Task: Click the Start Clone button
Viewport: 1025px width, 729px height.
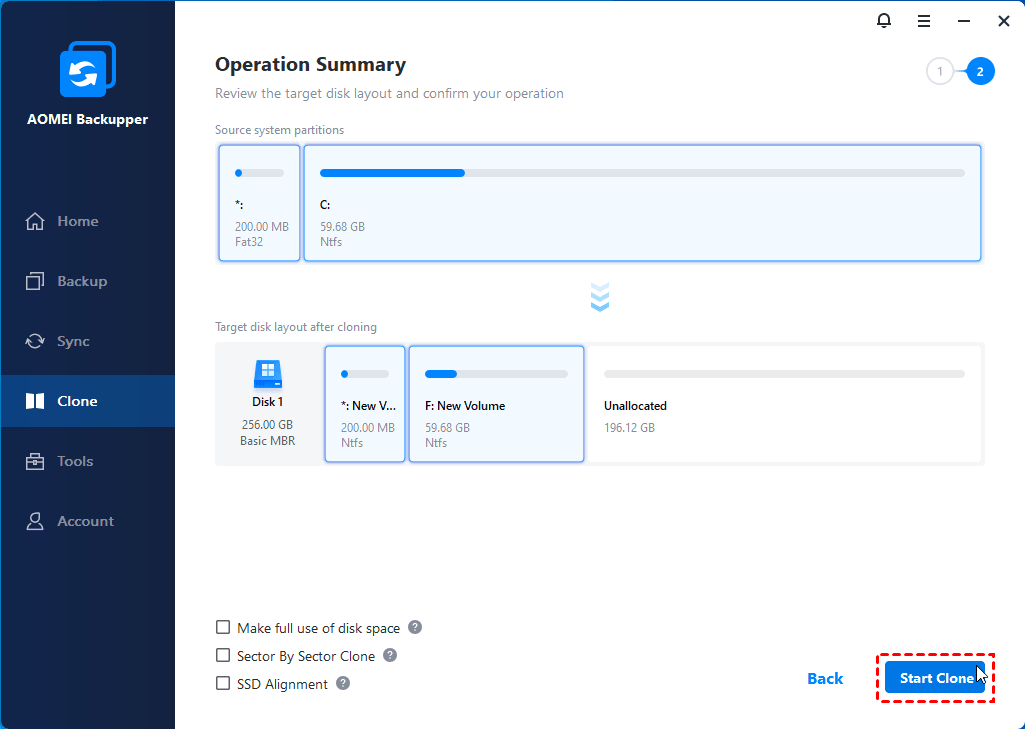Action: tap(935, 678)
